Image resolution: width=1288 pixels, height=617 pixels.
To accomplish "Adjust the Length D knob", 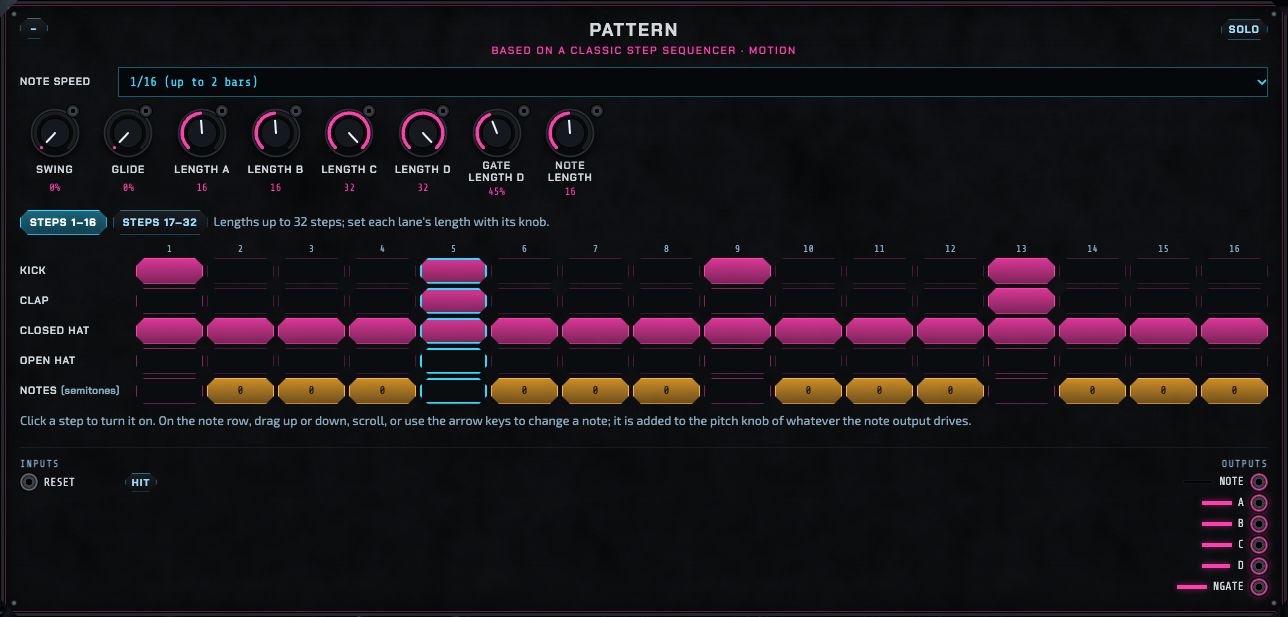I will [423, 132].
